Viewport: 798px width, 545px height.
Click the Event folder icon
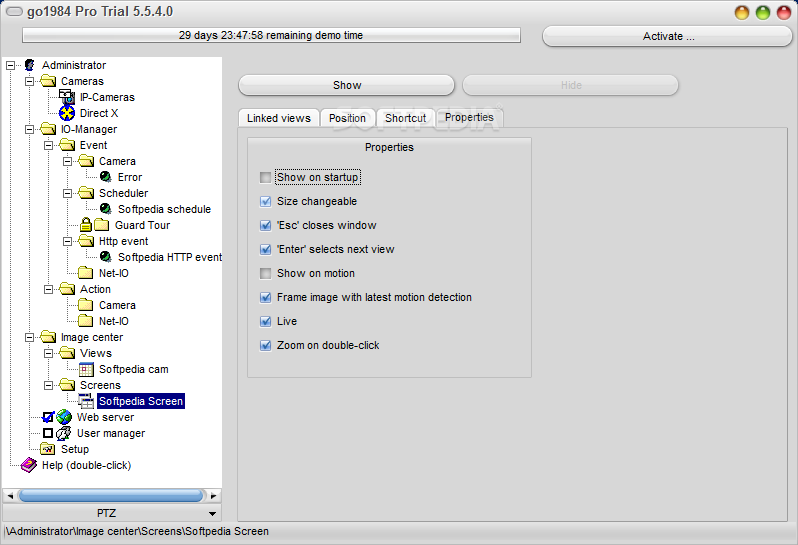(x=67, y=145)
